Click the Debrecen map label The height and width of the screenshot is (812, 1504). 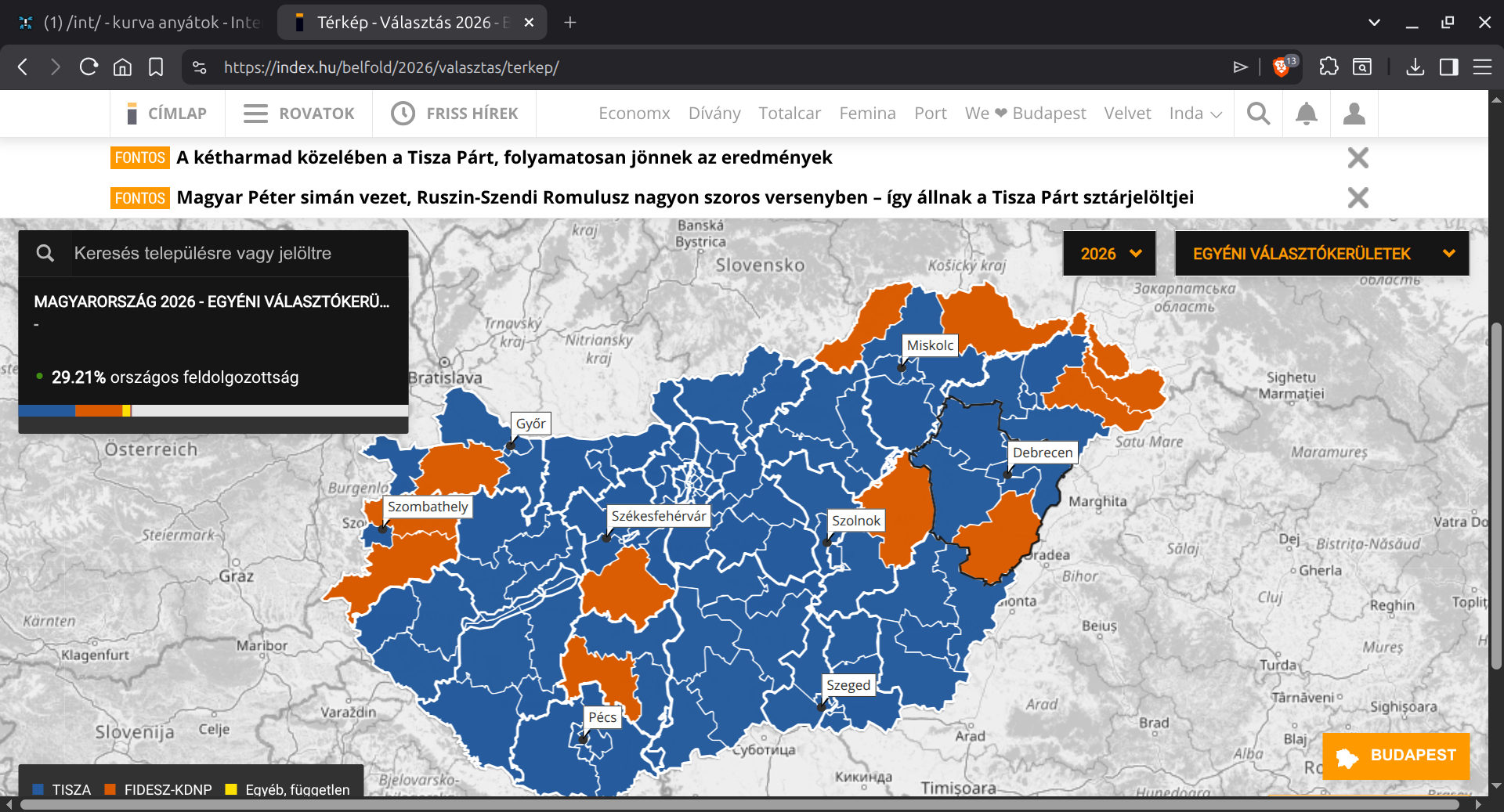tap(1043, 453)
